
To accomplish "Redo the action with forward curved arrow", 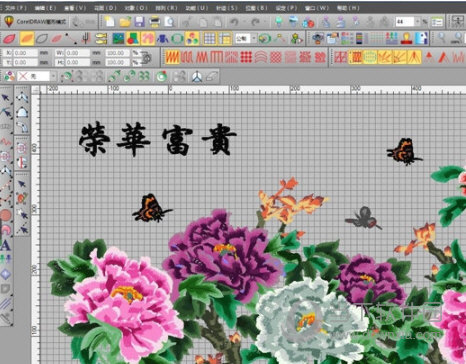I will (255, 22).
